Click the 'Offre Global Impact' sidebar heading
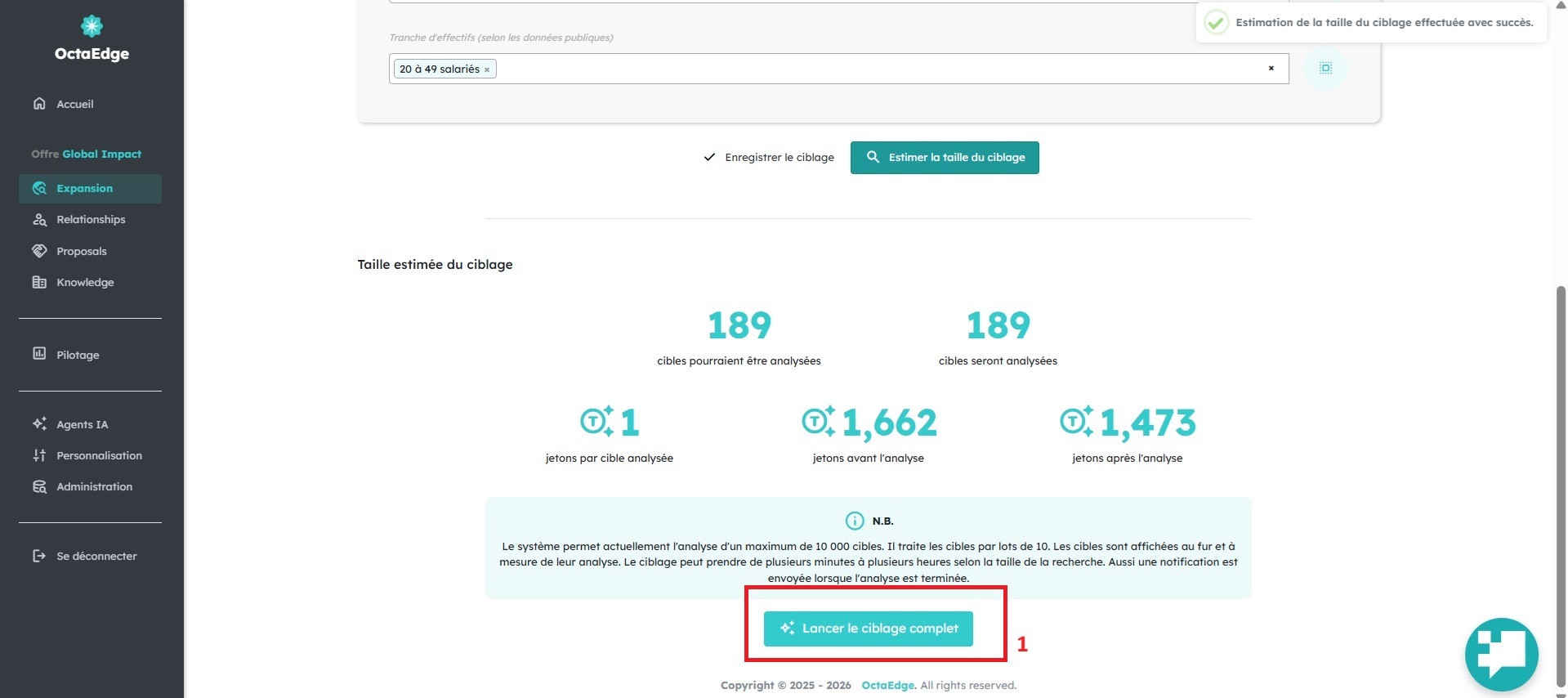Screen dimensions: 1568x698 coord(87,154)
